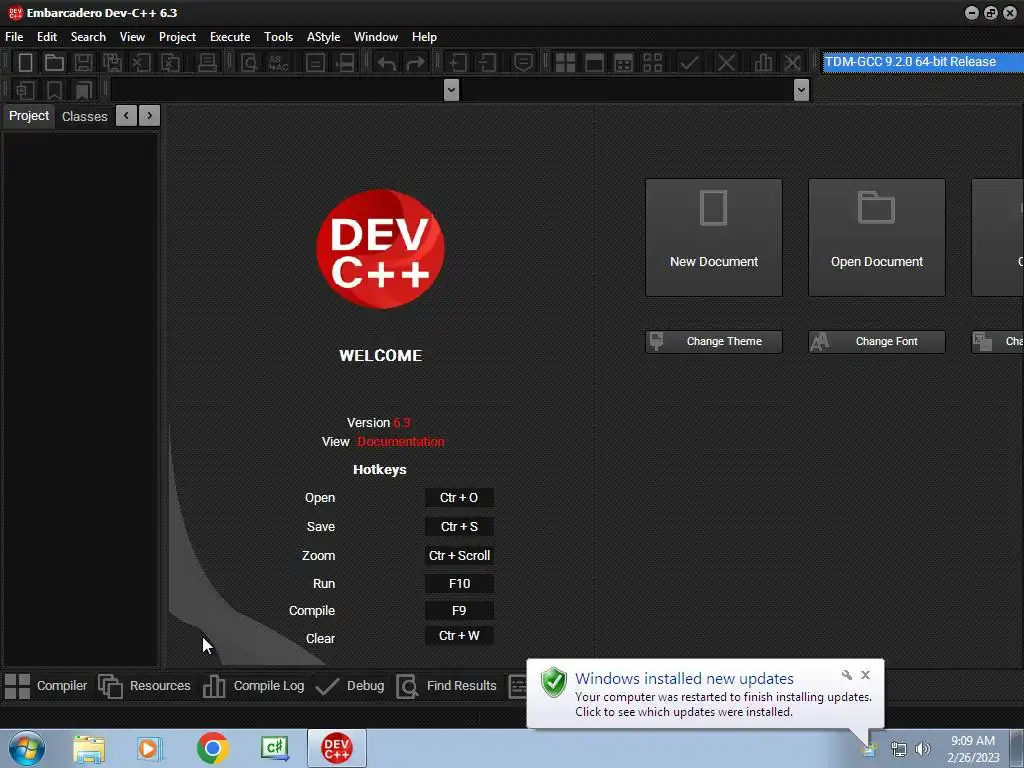Click the volume speaker tray icon
Screen dimensions: 1024x768
(x=922, y=749)
